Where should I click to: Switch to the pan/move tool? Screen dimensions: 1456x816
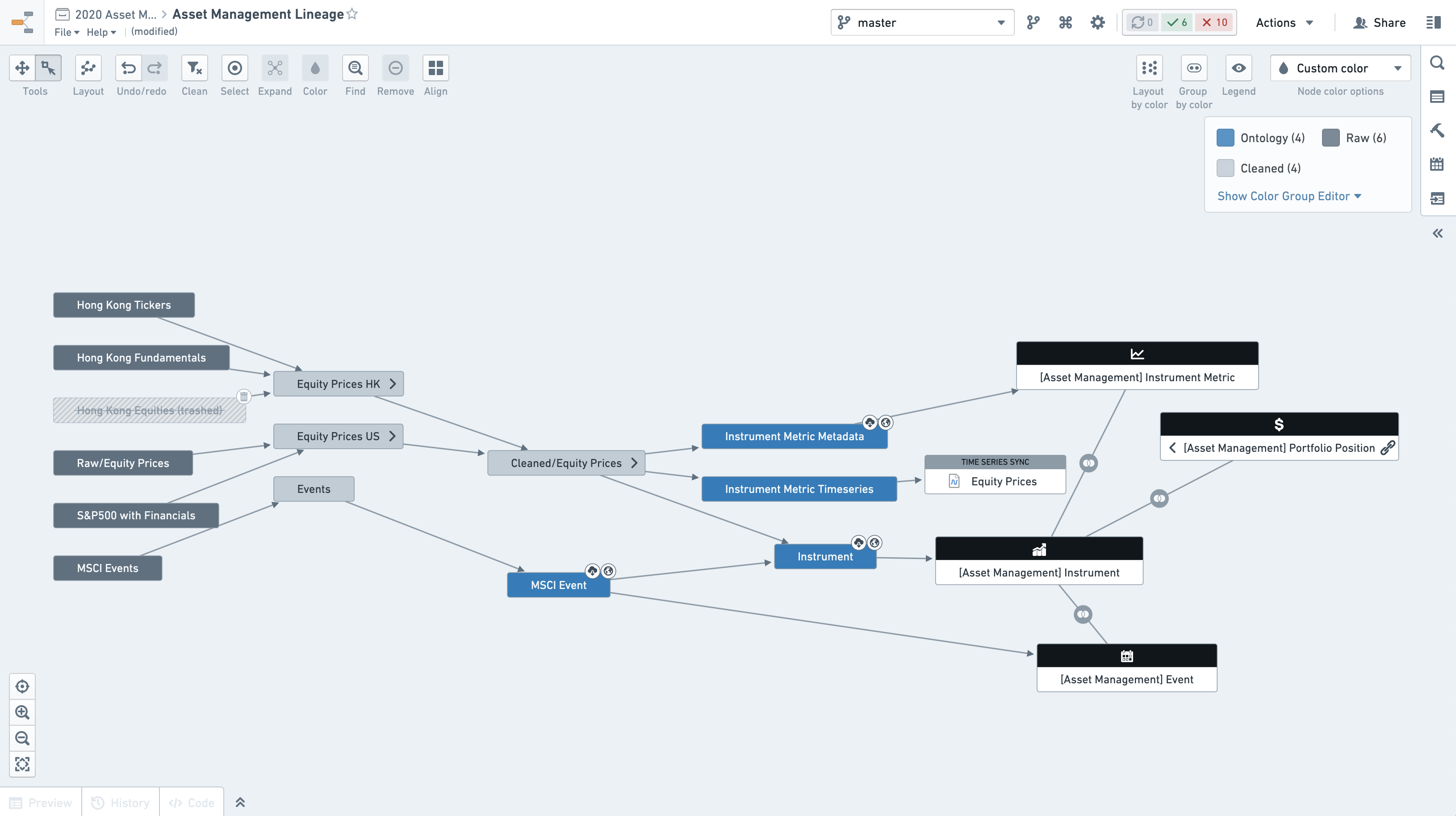coord(22,68)
